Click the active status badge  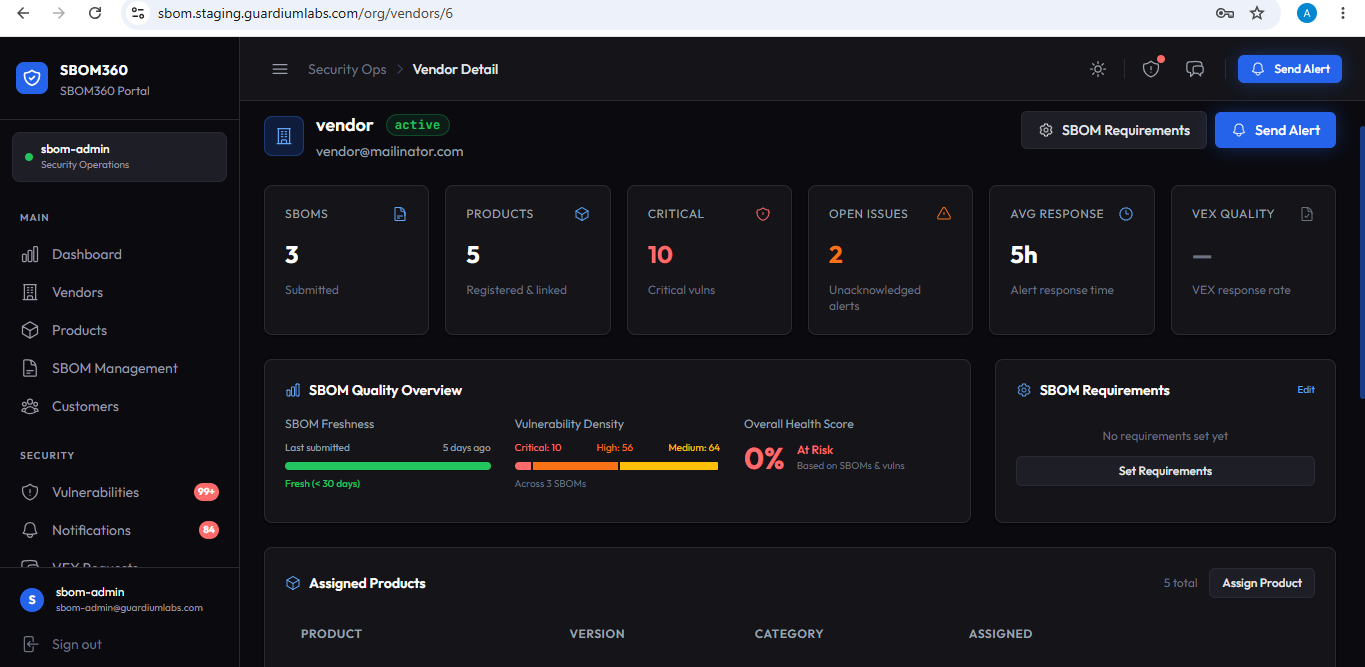pyautogui.click(x=418, y=125)
